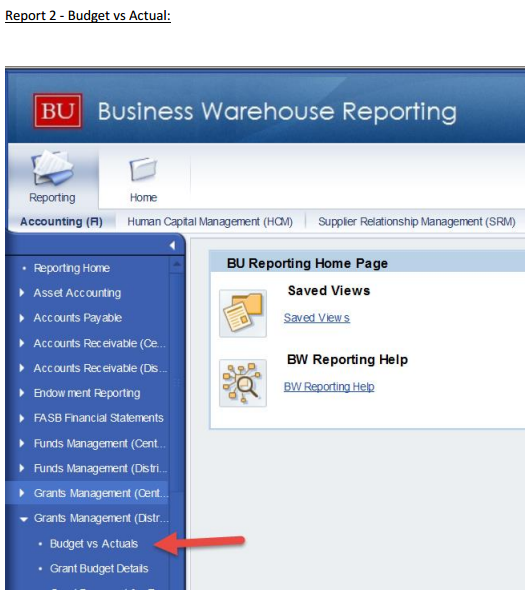This screenshot has width=531, height=596.
Task: Expand FASB Financial Statements node
Action: tap(22, 418)
